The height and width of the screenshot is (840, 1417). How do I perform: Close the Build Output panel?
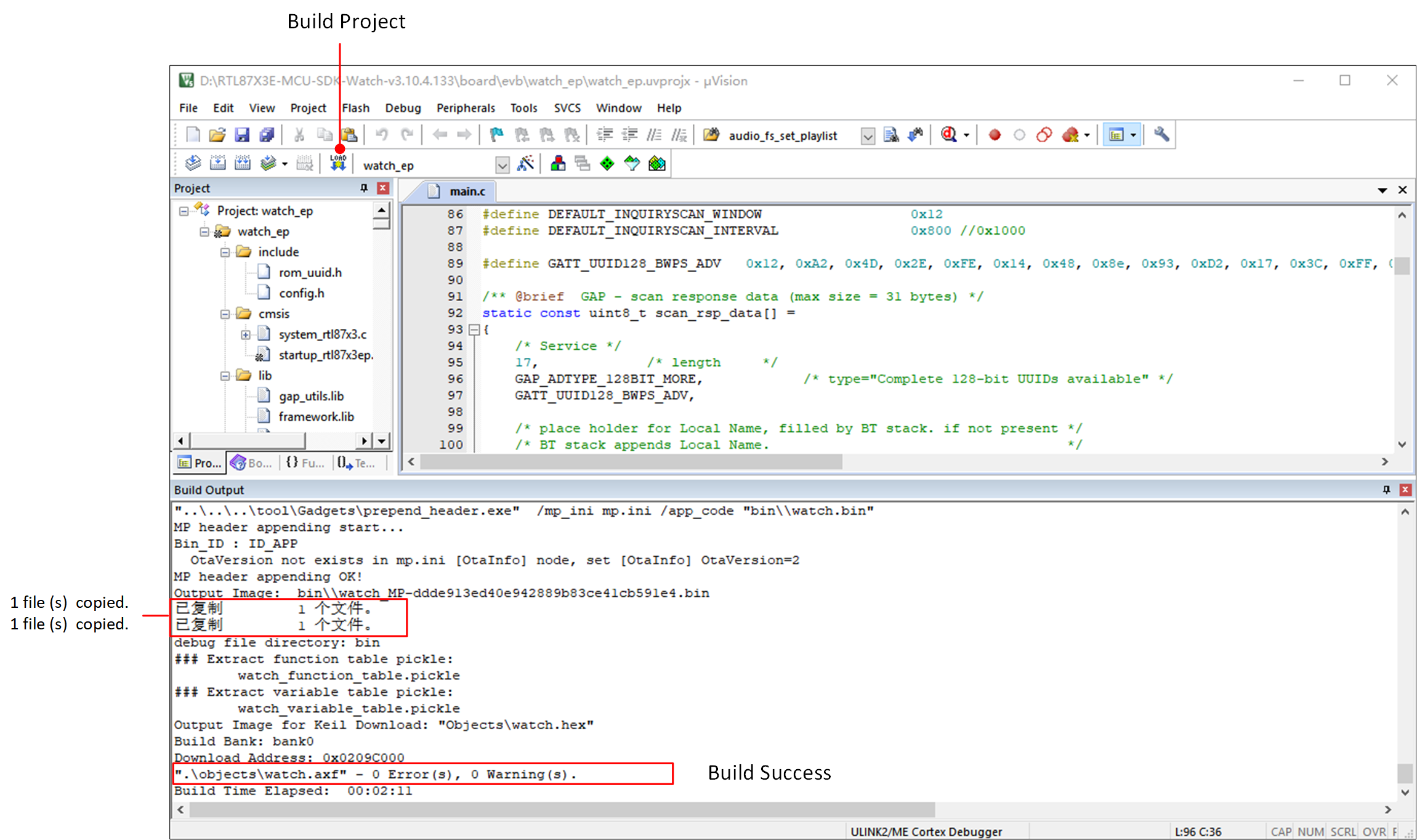coord(1405,490)
